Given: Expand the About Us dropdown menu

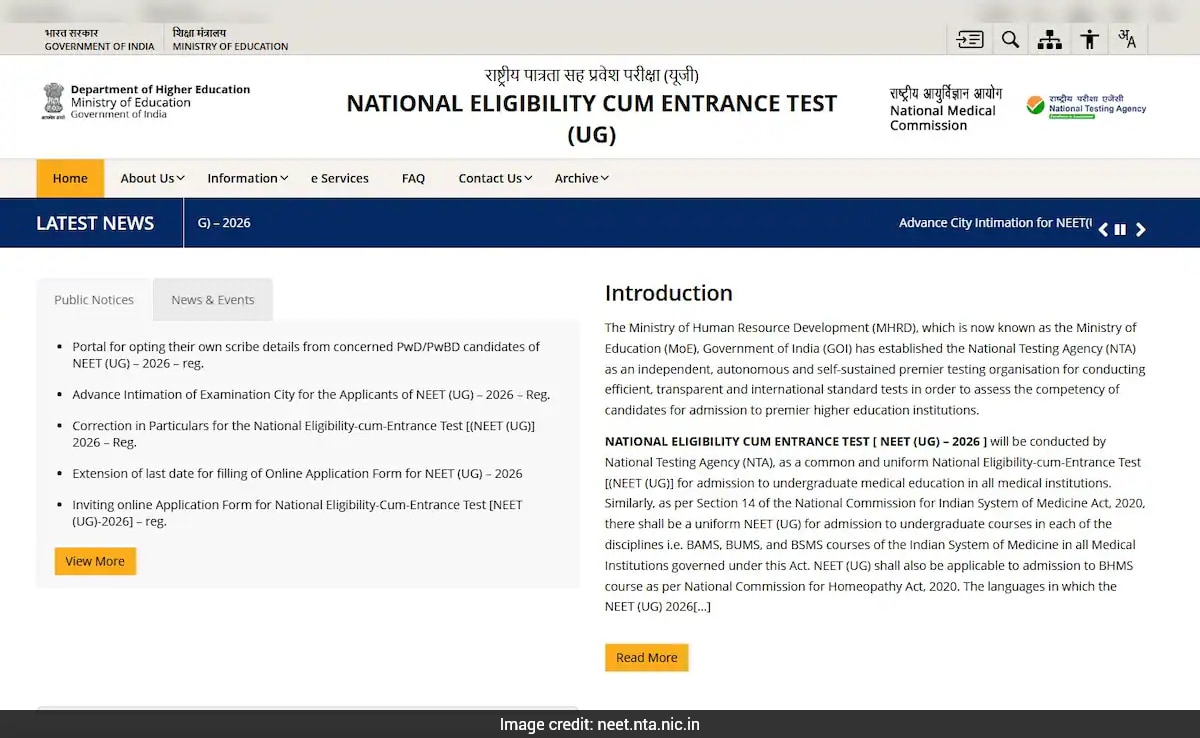Looking at the screenshot, I should [152, 178].
